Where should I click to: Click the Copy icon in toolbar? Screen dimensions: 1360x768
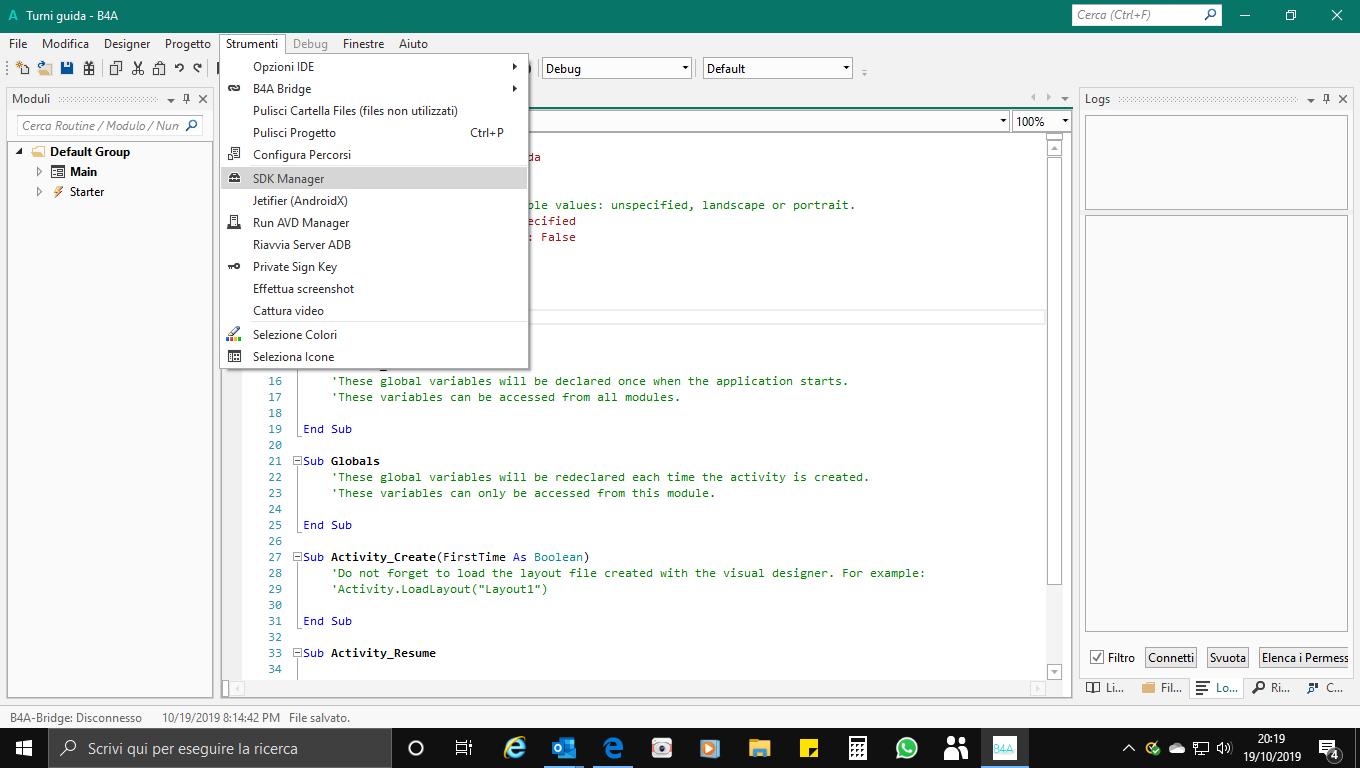pos(115,69)
